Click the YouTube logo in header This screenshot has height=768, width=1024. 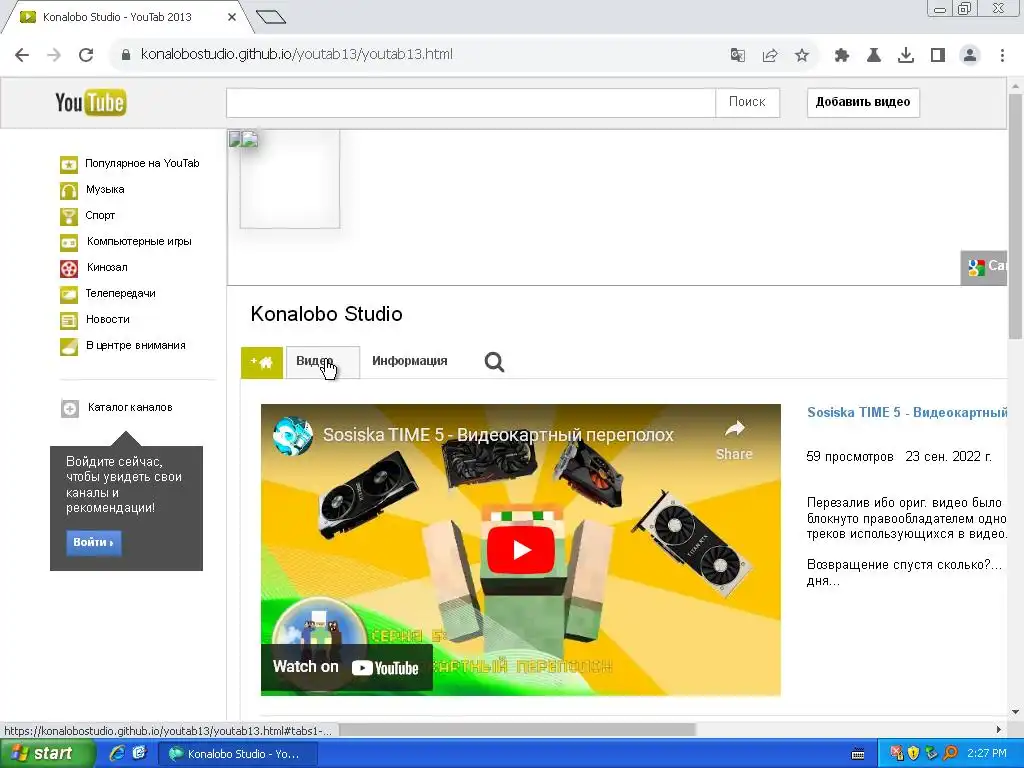tap(91, 103)
